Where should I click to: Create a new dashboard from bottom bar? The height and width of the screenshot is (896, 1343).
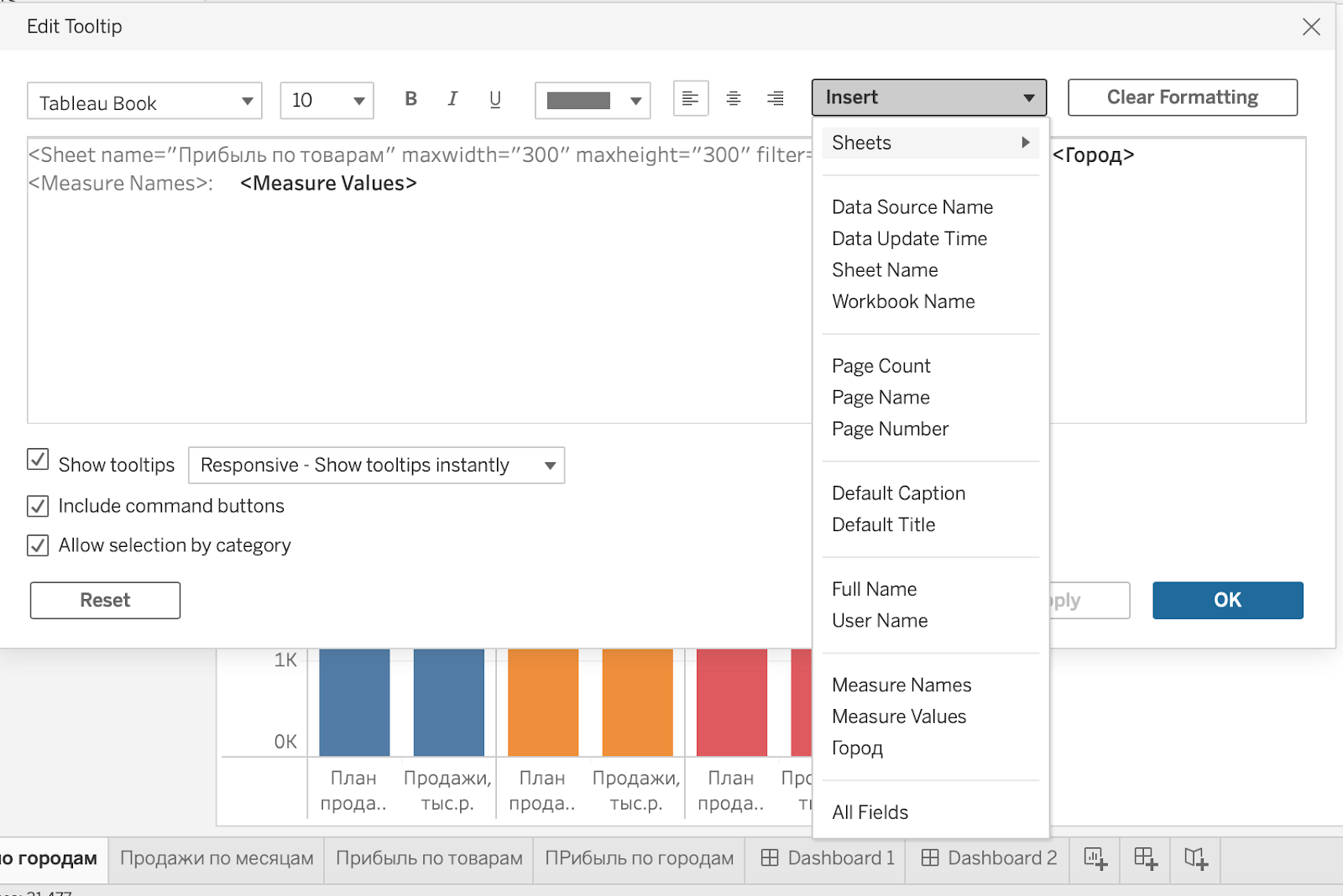(1144, 858)
